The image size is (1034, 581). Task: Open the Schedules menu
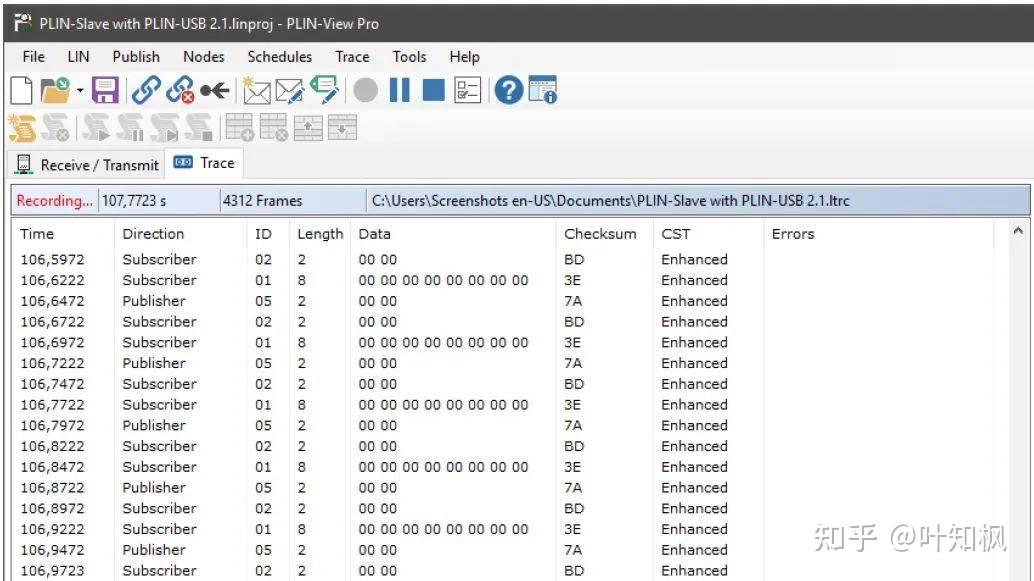coord(280,57)
